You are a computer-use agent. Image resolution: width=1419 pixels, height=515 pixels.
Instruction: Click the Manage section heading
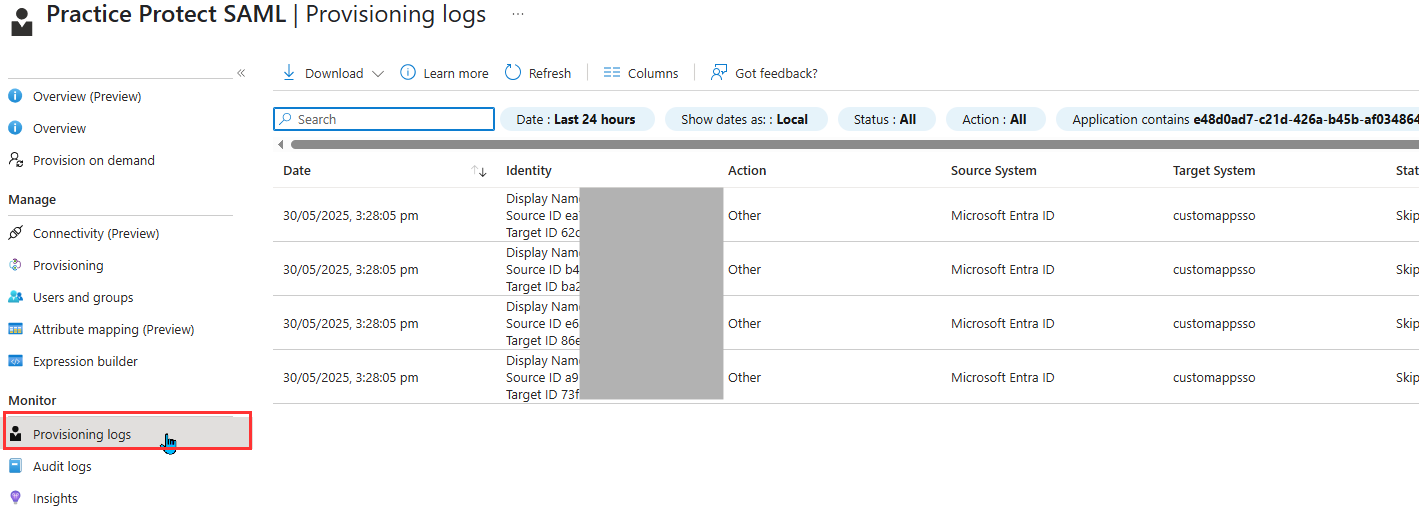32,200
